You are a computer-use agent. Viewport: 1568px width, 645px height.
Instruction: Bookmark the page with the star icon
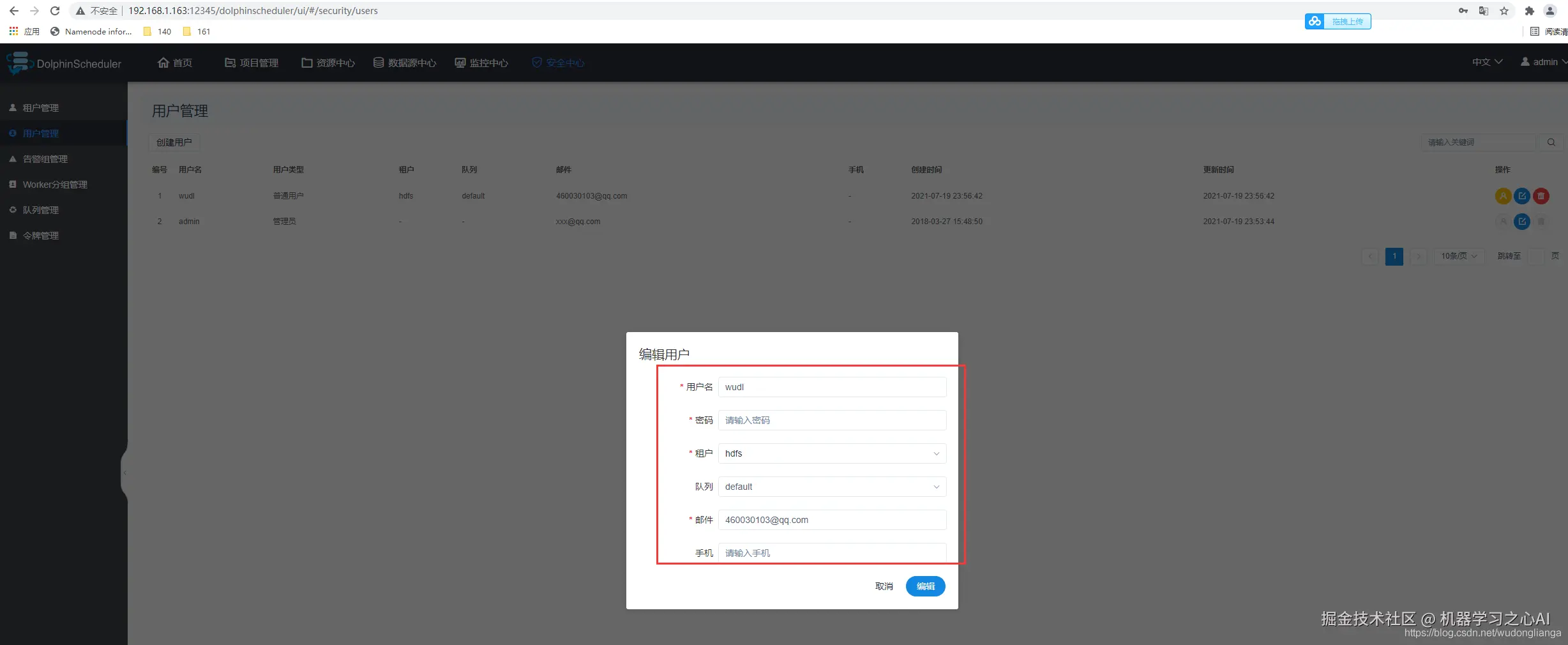coord(1504,11)
